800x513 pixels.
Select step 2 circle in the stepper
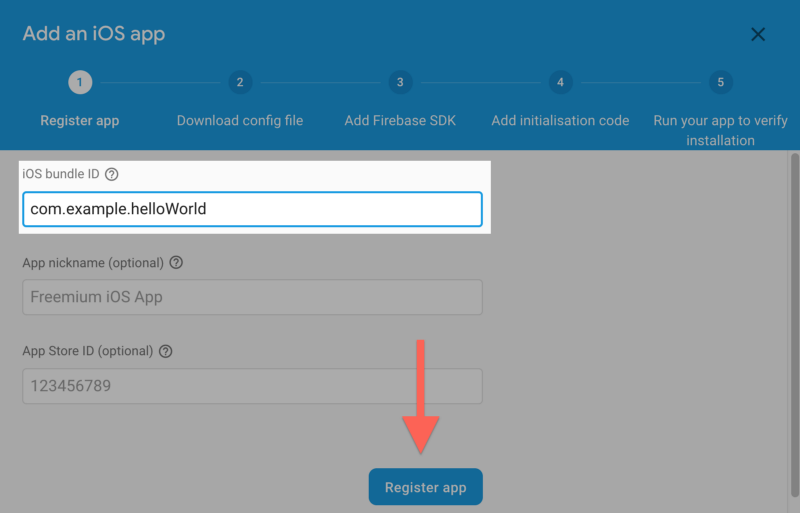click(x=240, y=82)
